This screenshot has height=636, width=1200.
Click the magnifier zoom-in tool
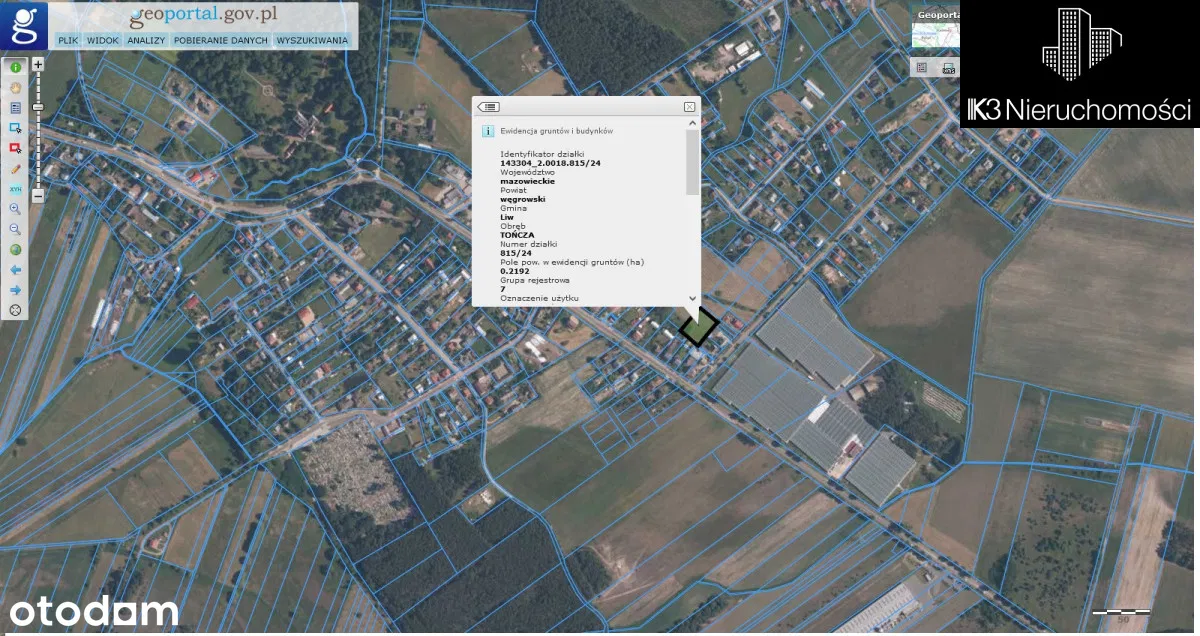tap(16, 209)
